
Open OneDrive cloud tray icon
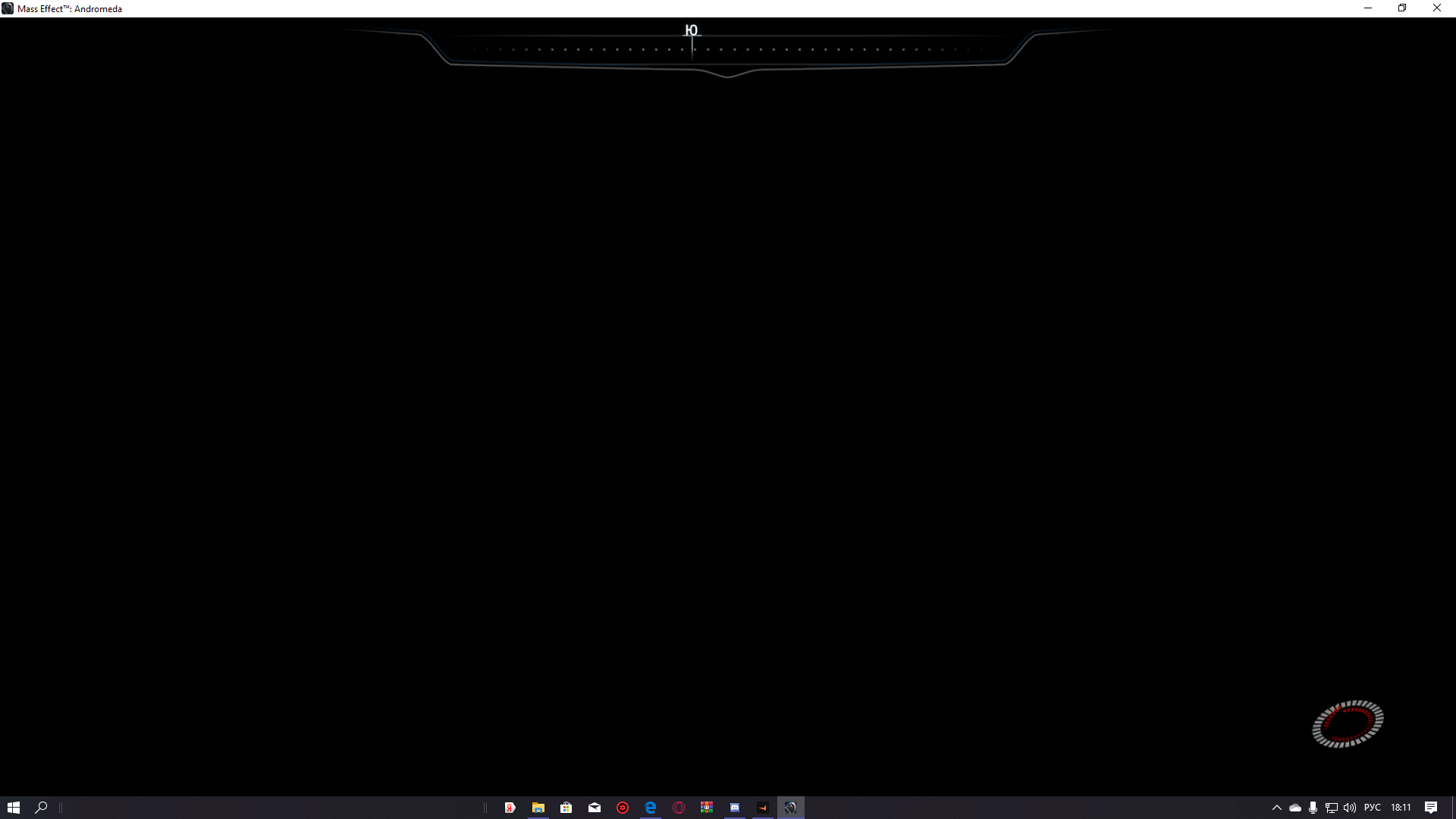click(x=1295, y=808)
